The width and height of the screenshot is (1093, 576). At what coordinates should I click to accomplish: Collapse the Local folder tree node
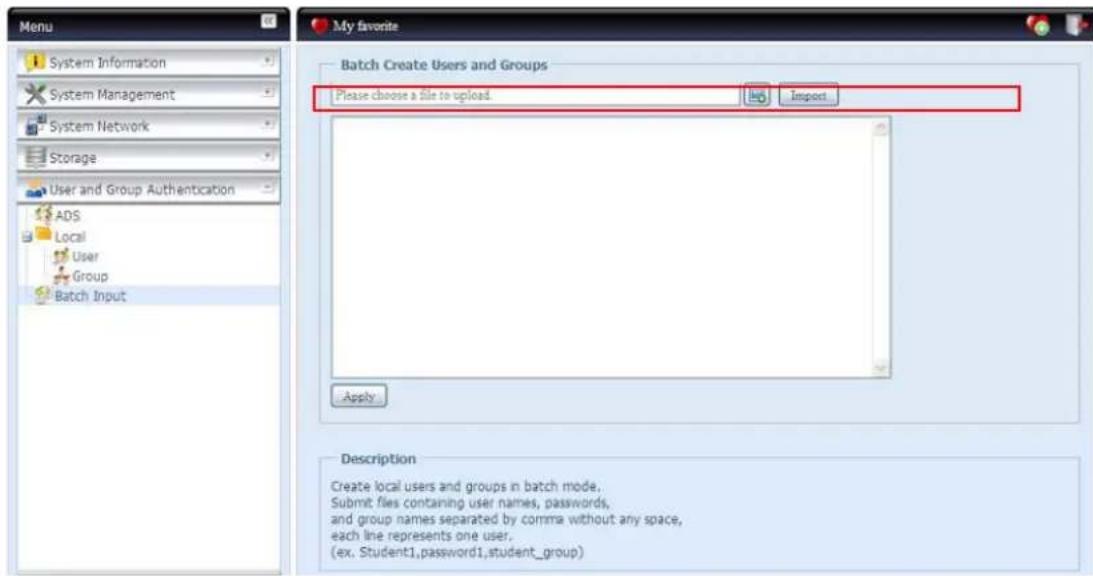click(25, 238)
